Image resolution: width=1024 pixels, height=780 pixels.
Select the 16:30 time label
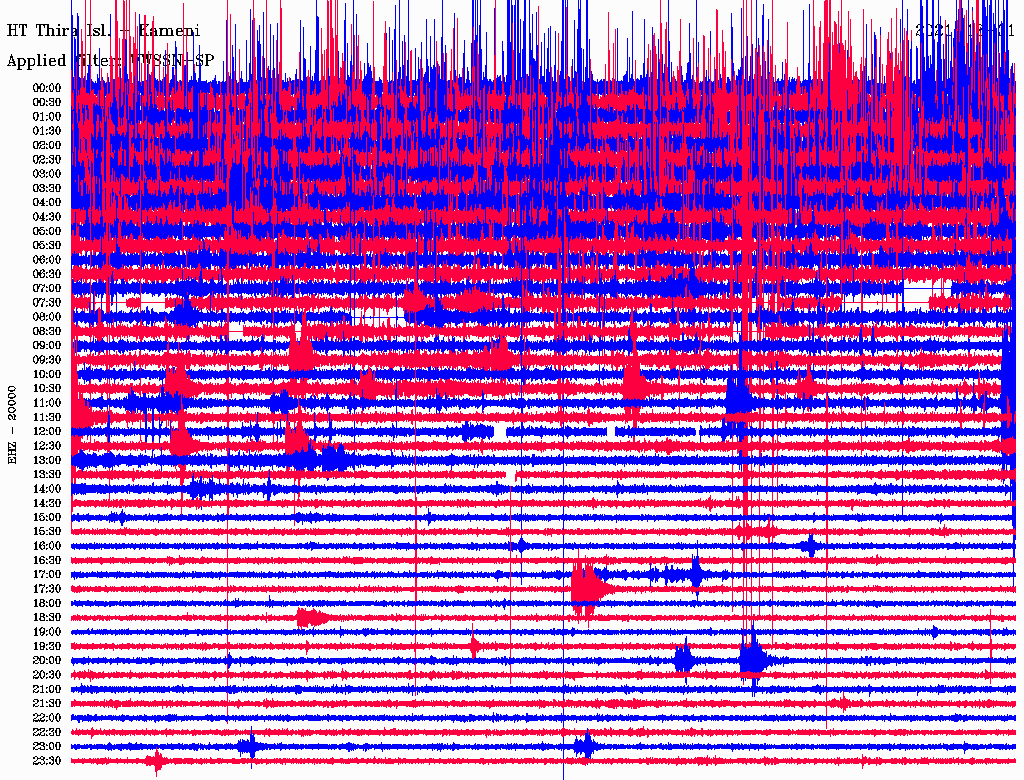click(47, 561)
